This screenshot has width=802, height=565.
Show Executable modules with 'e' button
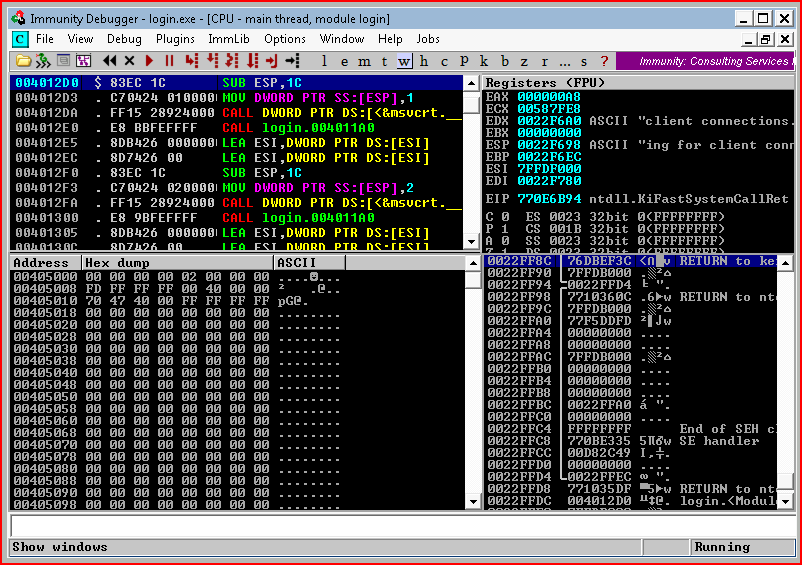tap(344, 61)
